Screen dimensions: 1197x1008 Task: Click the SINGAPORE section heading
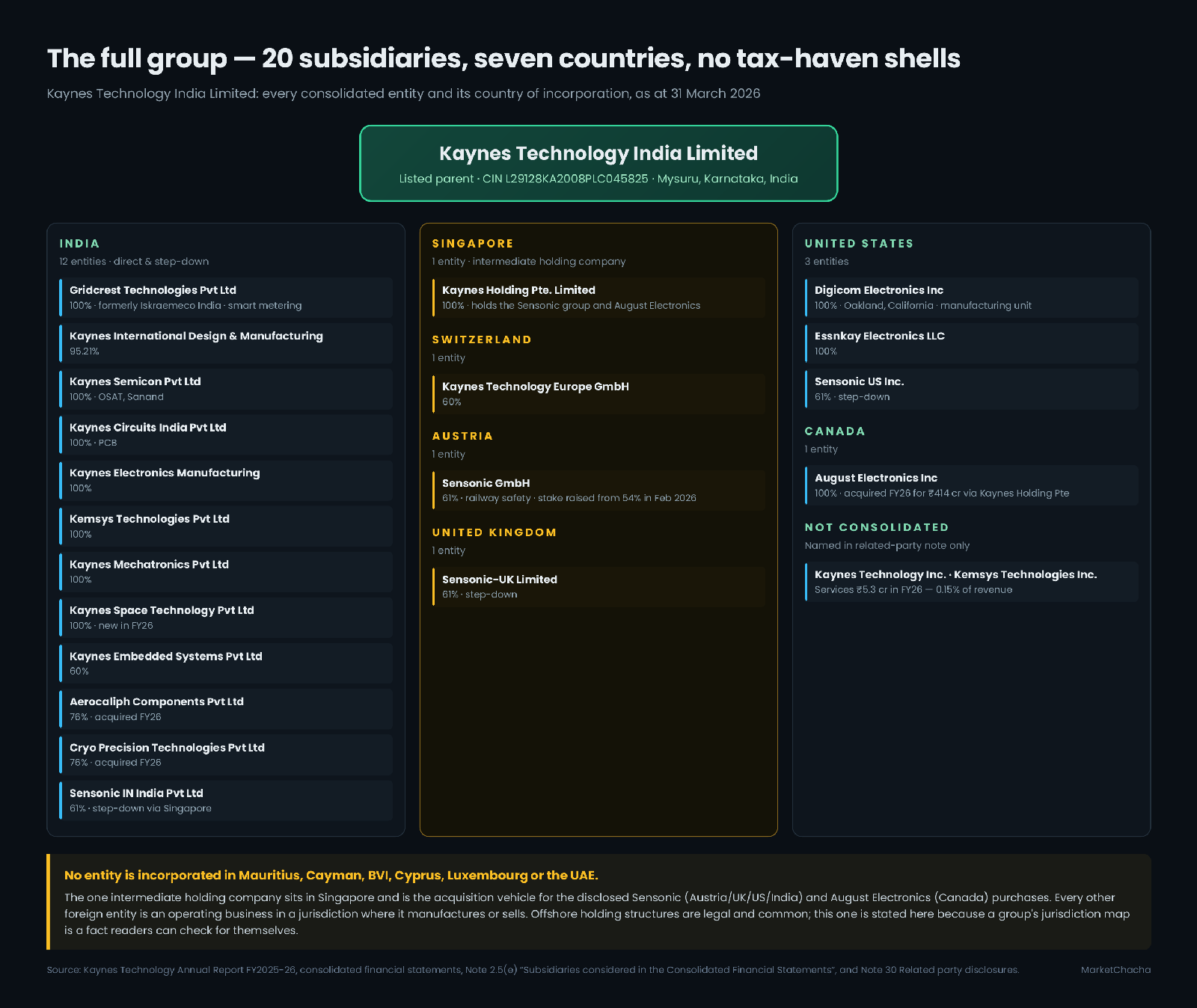point(473,244)
